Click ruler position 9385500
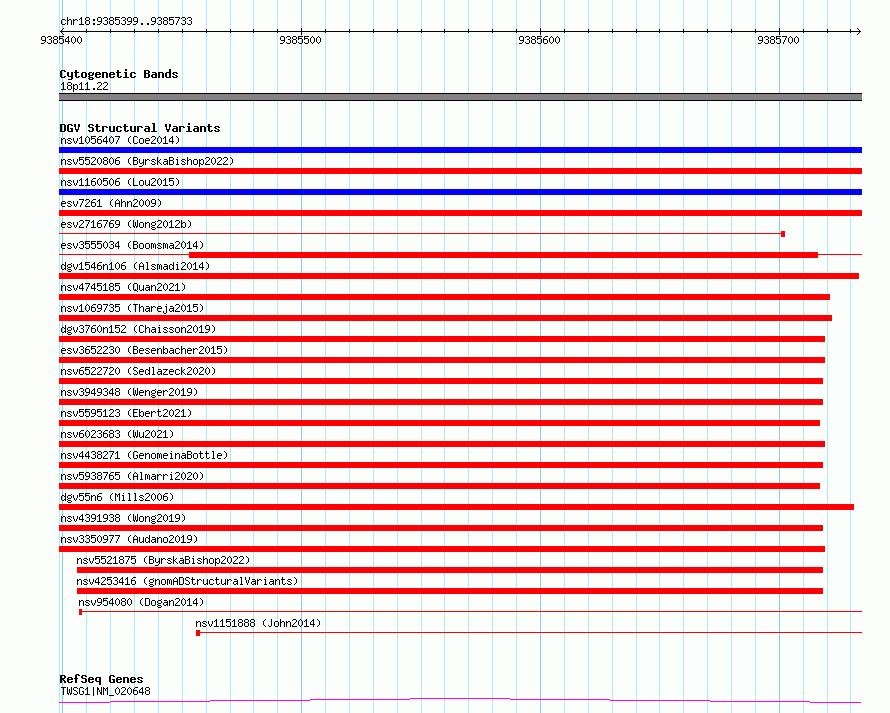The height and width of the screenshot is (713, 890). coord(300,40)
